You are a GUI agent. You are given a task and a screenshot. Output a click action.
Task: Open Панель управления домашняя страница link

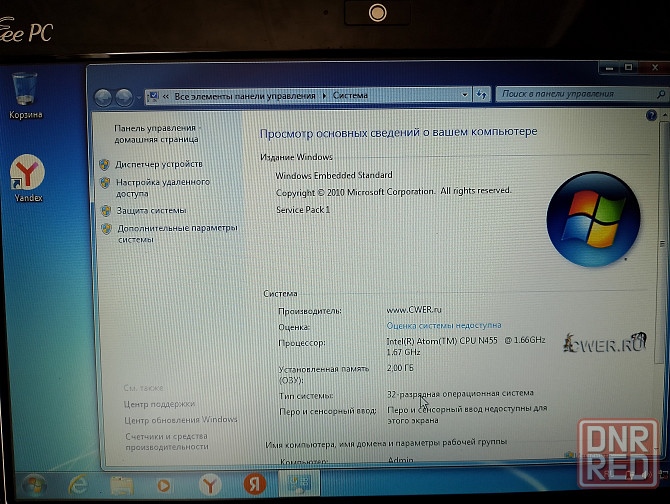(156, 134)
